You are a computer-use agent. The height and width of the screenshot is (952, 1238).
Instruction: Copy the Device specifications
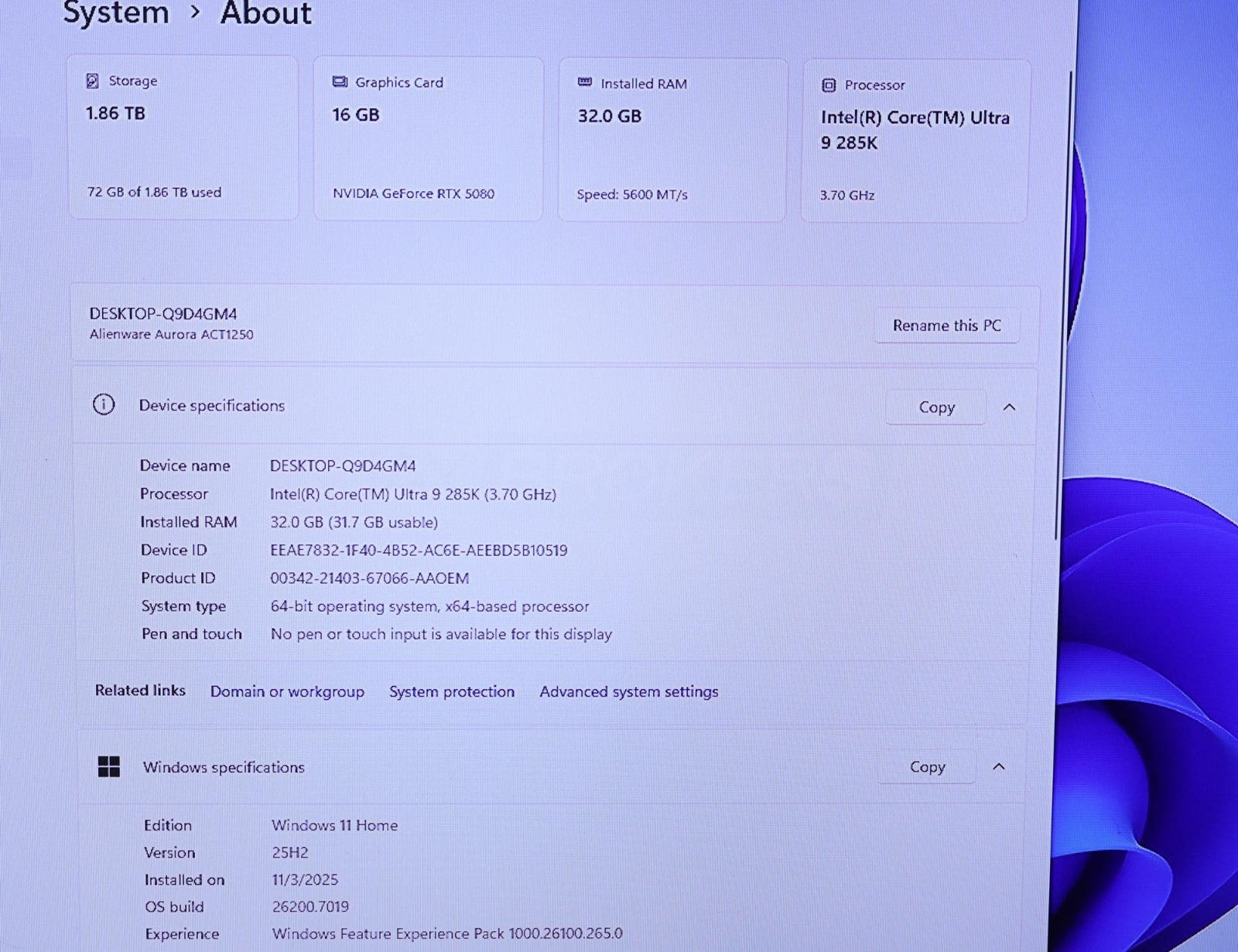[936, 408]
